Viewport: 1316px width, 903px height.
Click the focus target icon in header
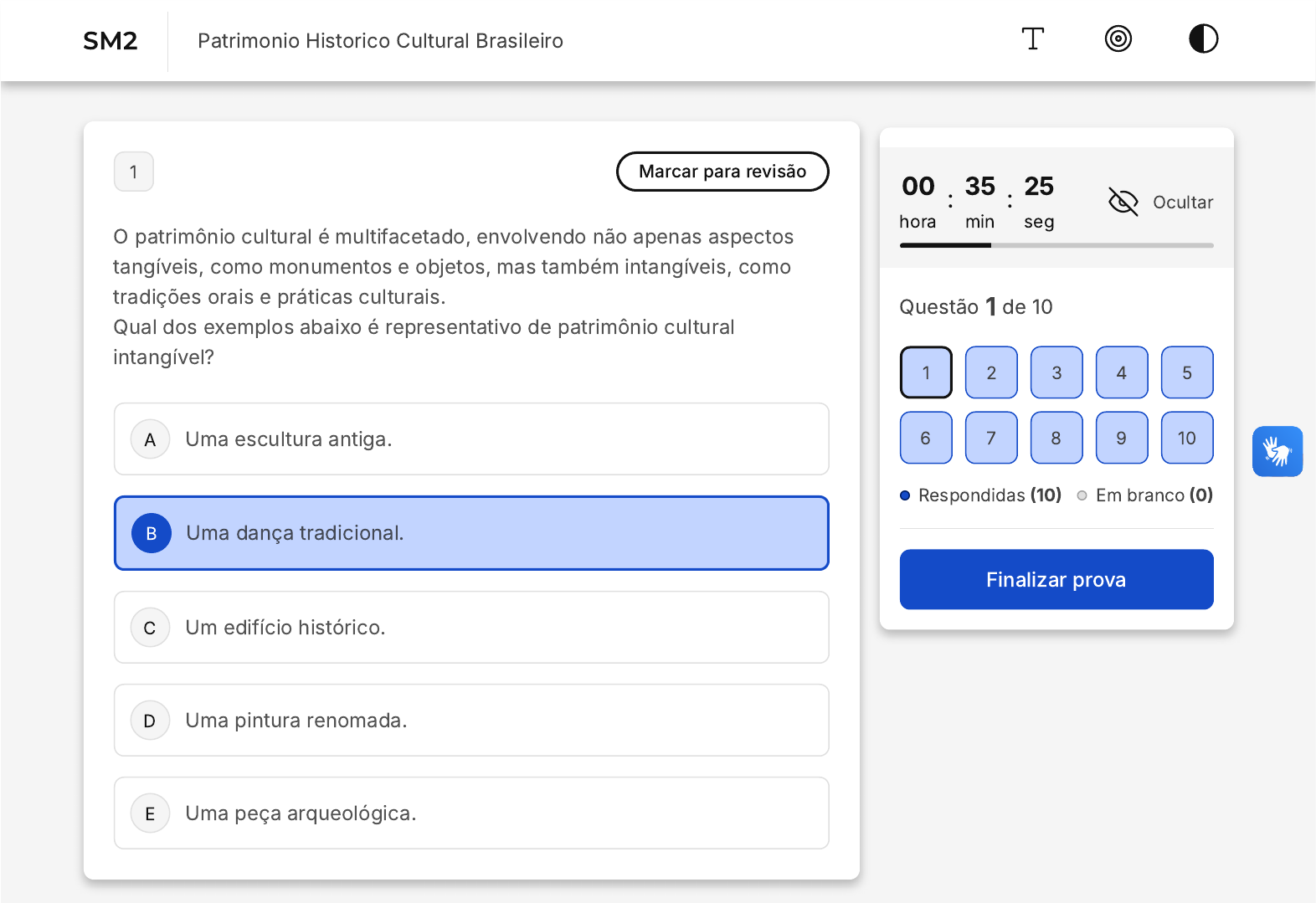1118,39
